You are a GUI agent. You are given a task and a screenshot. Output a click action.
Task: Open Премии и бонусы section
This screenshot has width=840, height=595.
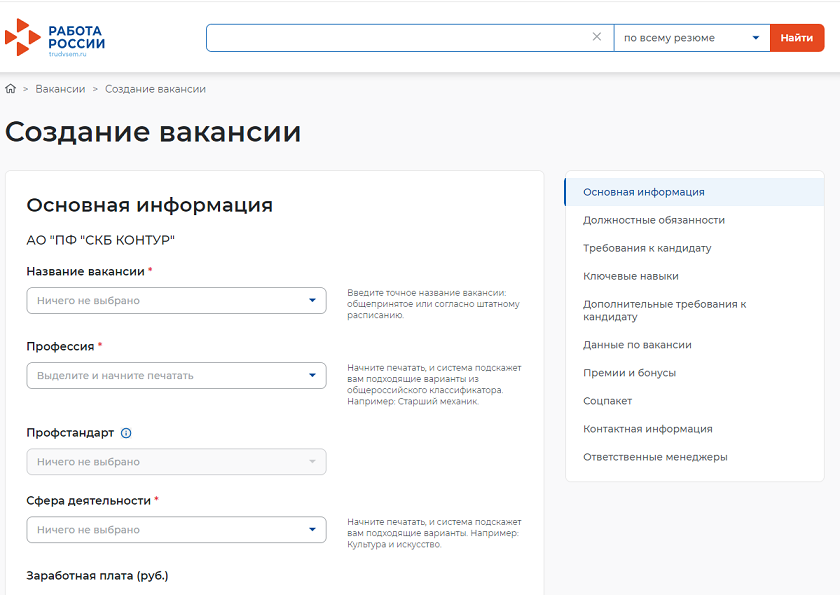629,373
